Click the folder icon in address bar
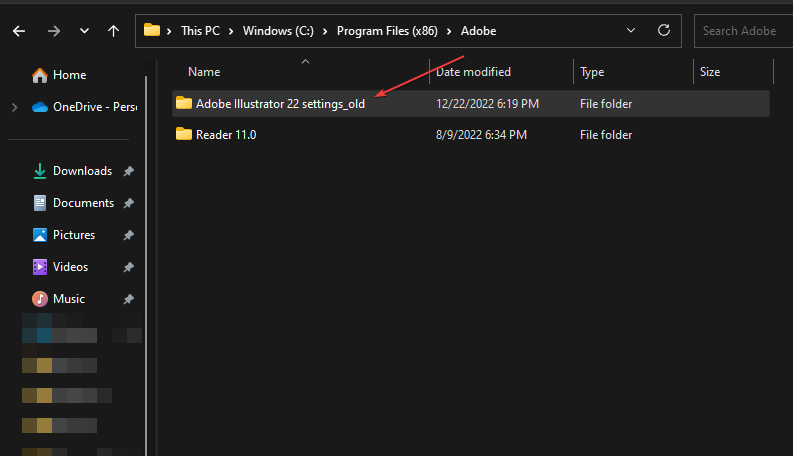793x456 pixels. click(152, 30)
